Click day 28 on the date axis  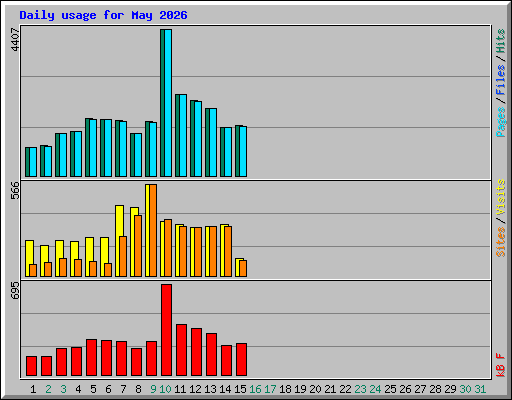point(435,389)
